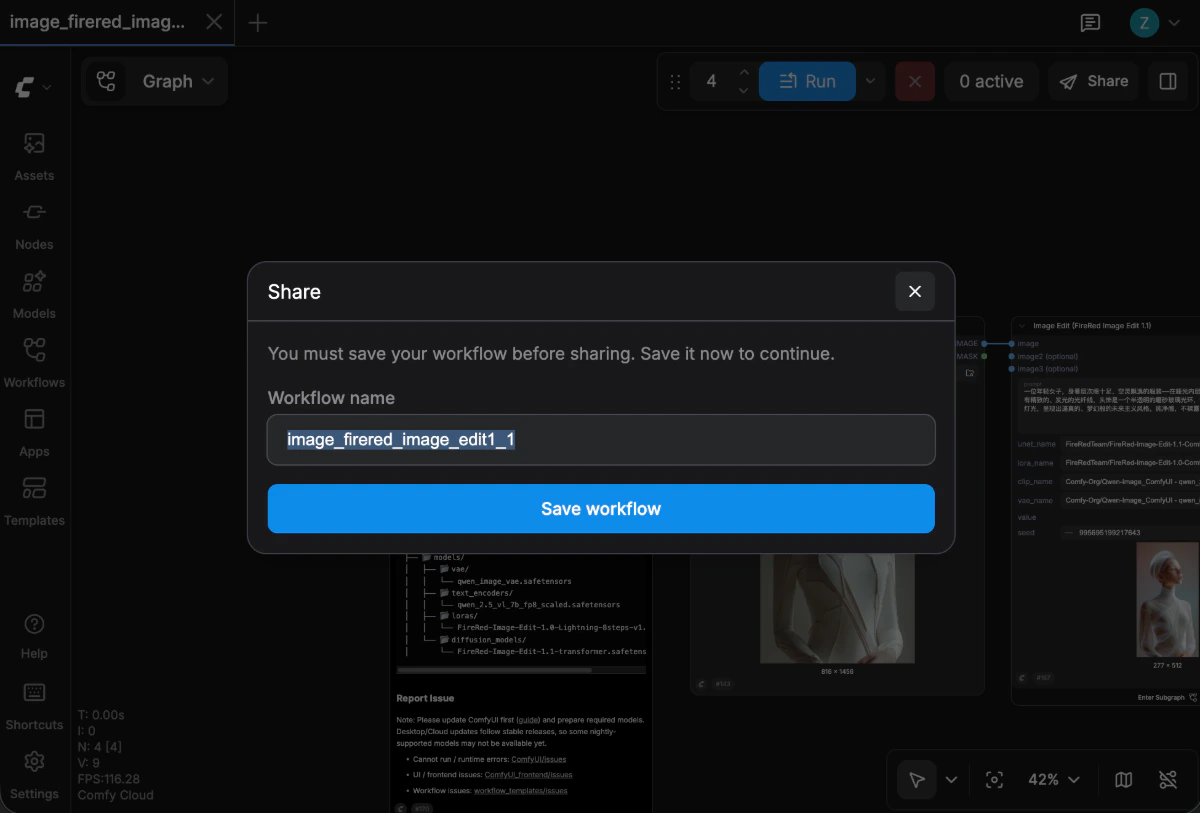Open the Graph view dropdown

click(178, 81)
